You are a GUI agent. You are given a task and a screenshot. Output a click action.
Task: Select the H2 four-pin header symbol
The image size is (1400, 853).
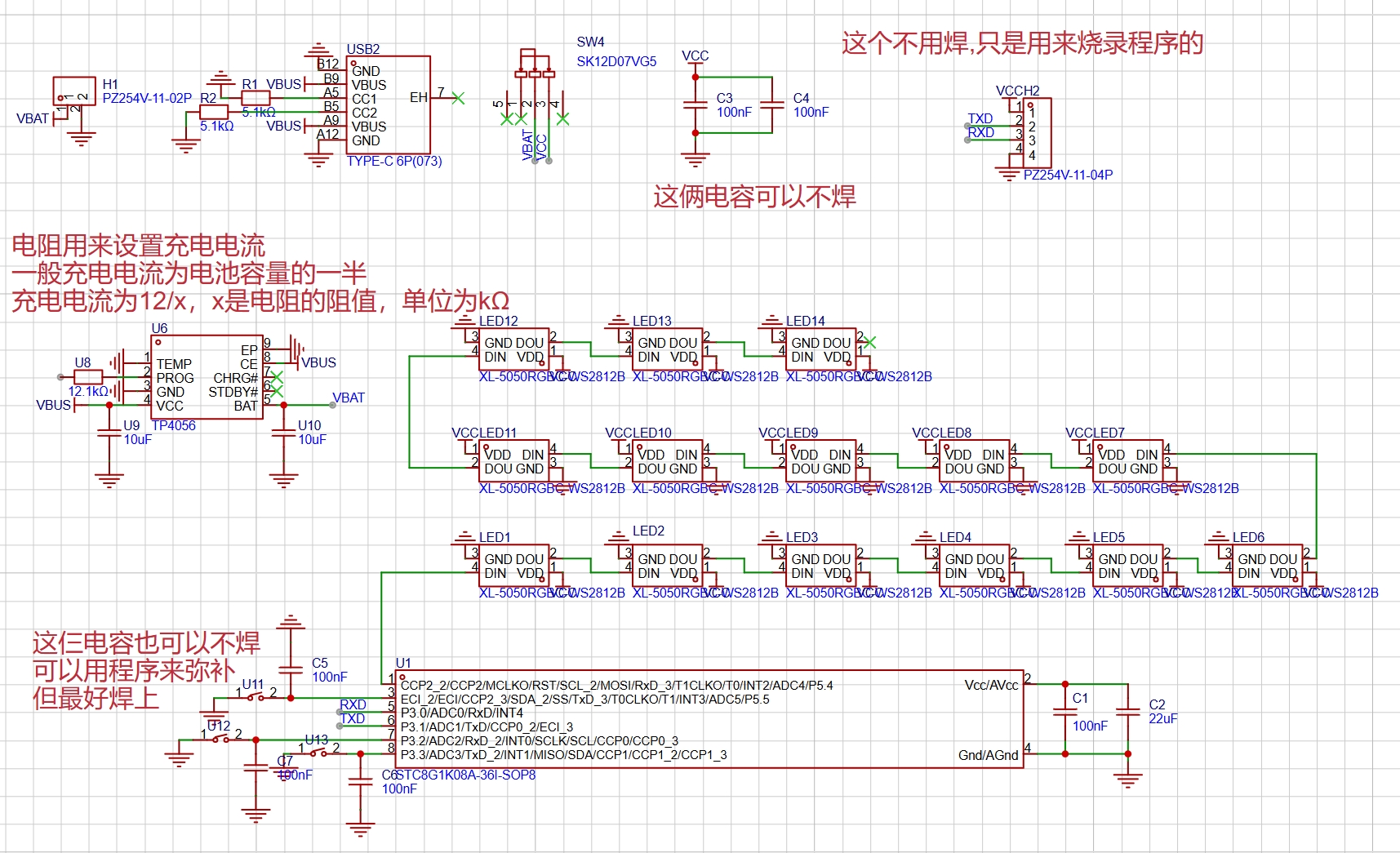pyautogui.click(x=1037, y=132)
